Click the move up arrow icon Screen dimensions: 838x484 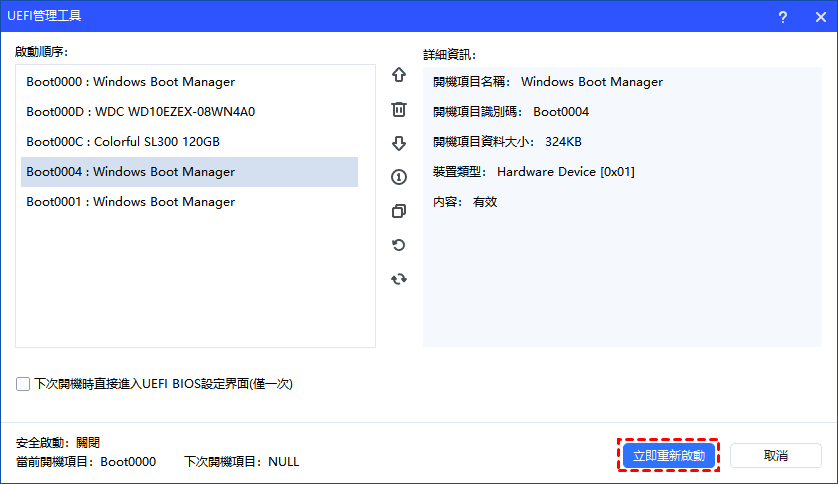coord(399,75)
